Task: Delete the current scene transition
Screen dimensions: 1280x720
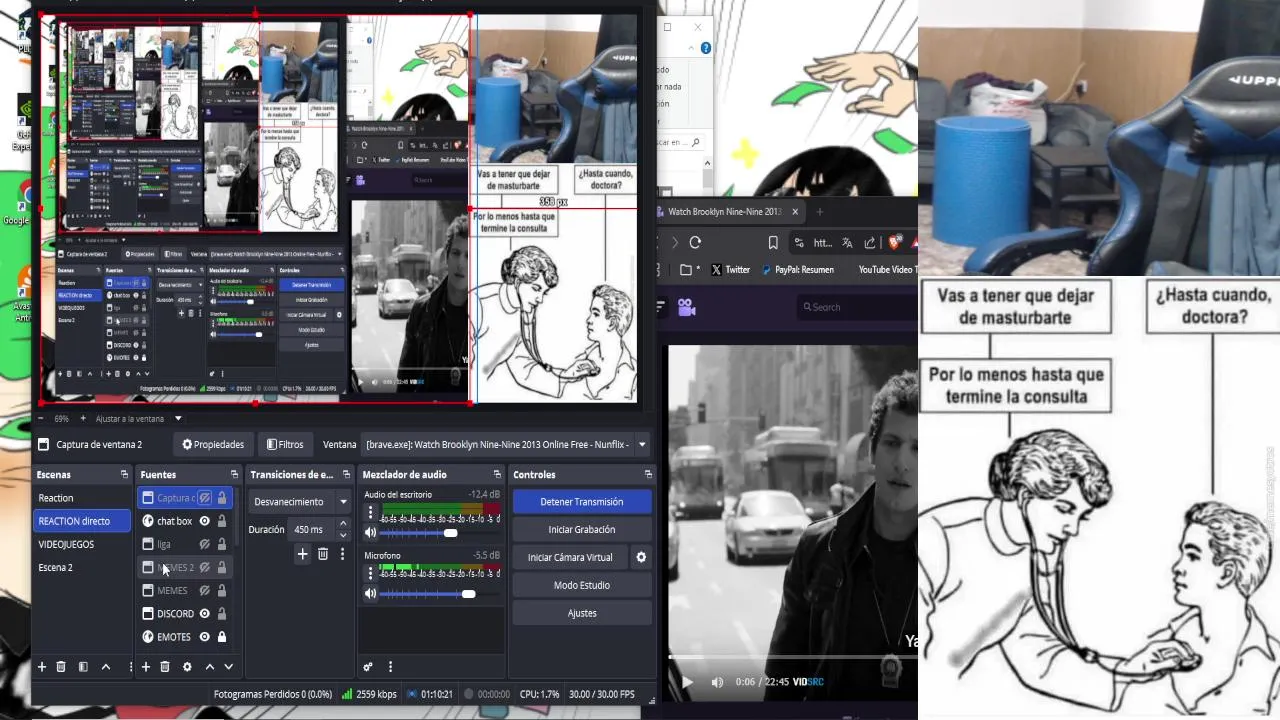Action: point(322,554)
